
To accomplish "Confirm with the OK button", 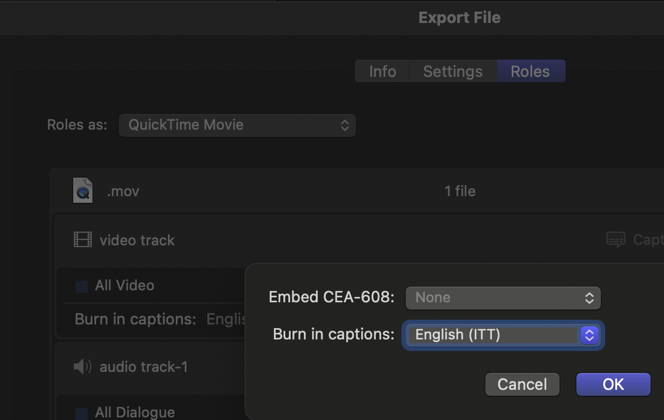I will [613, 384].
